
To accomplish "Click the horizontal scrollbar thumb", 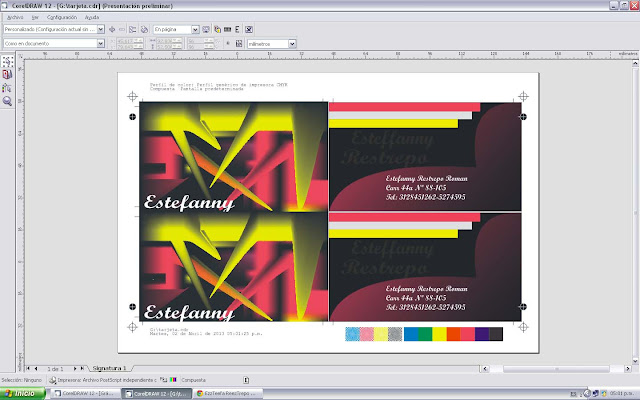I will [x=556, y=369].
